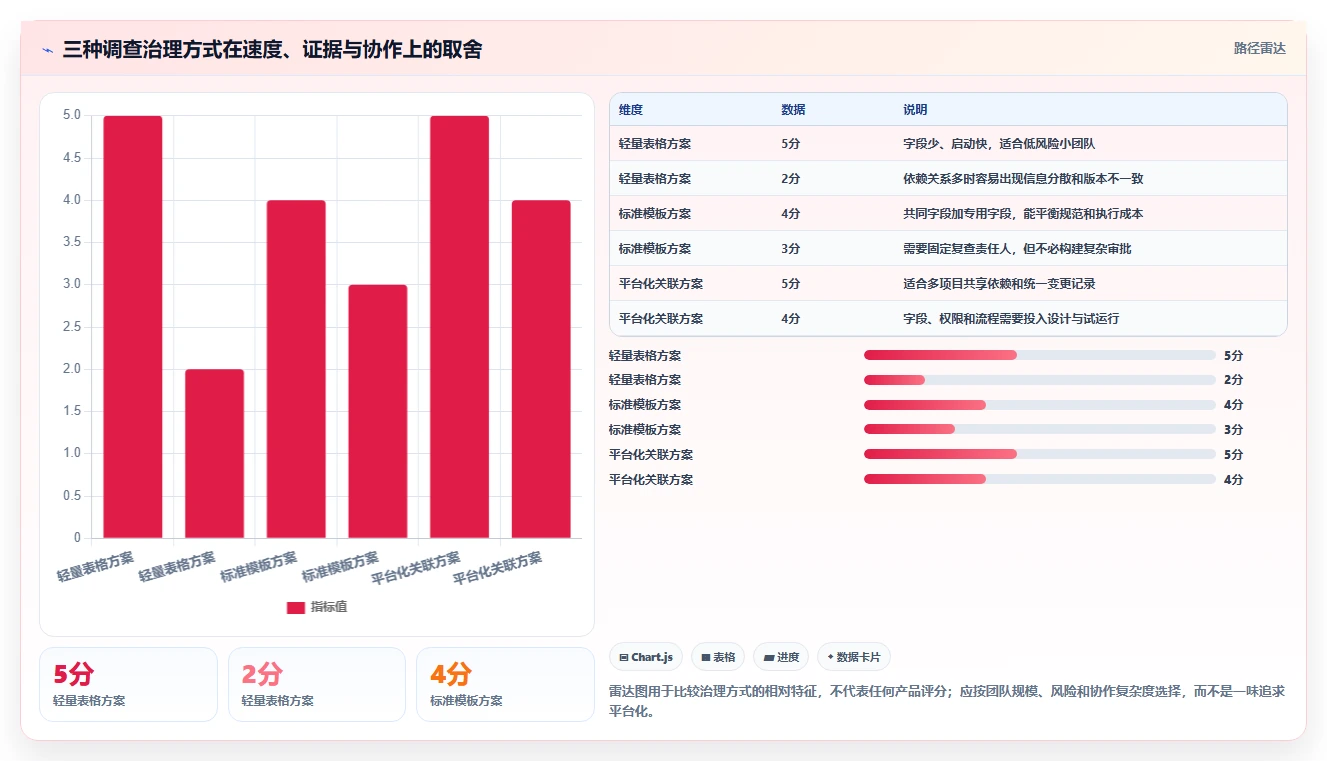This screenshot has width=1327, height=761.
Task: Click 平台化关联方案 in the '适合多项目共享依赖' table row
Action: point(661,284)
